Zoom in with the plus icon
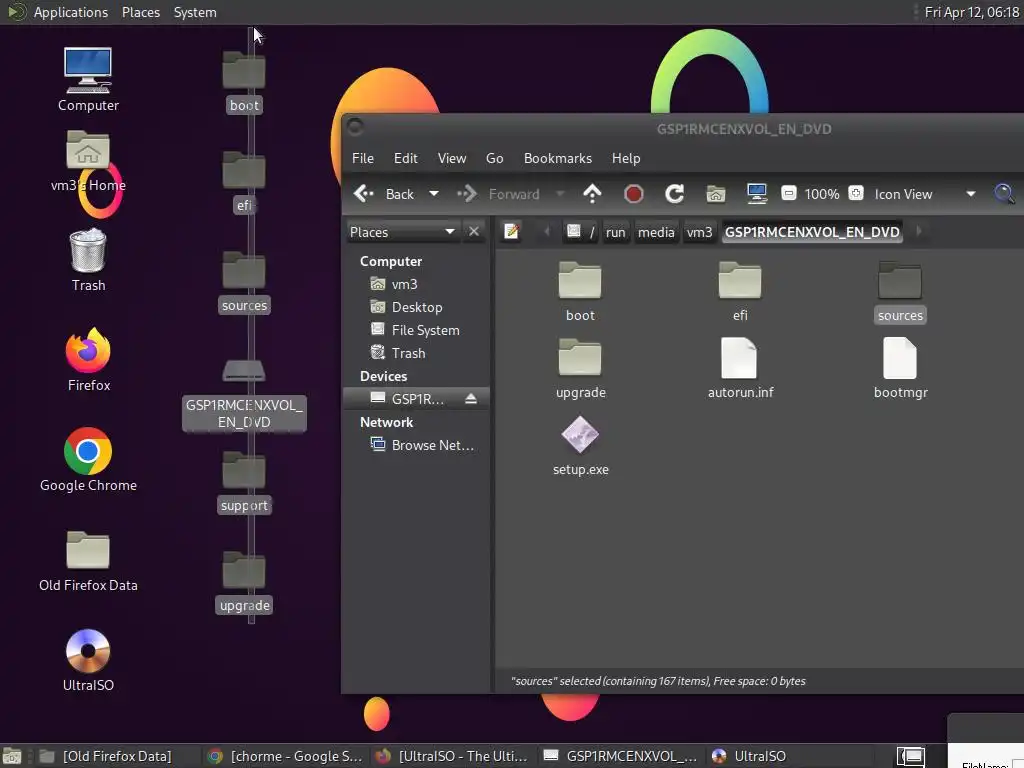This screenshot has width=1024, height=768. click(x=856, y=193)
